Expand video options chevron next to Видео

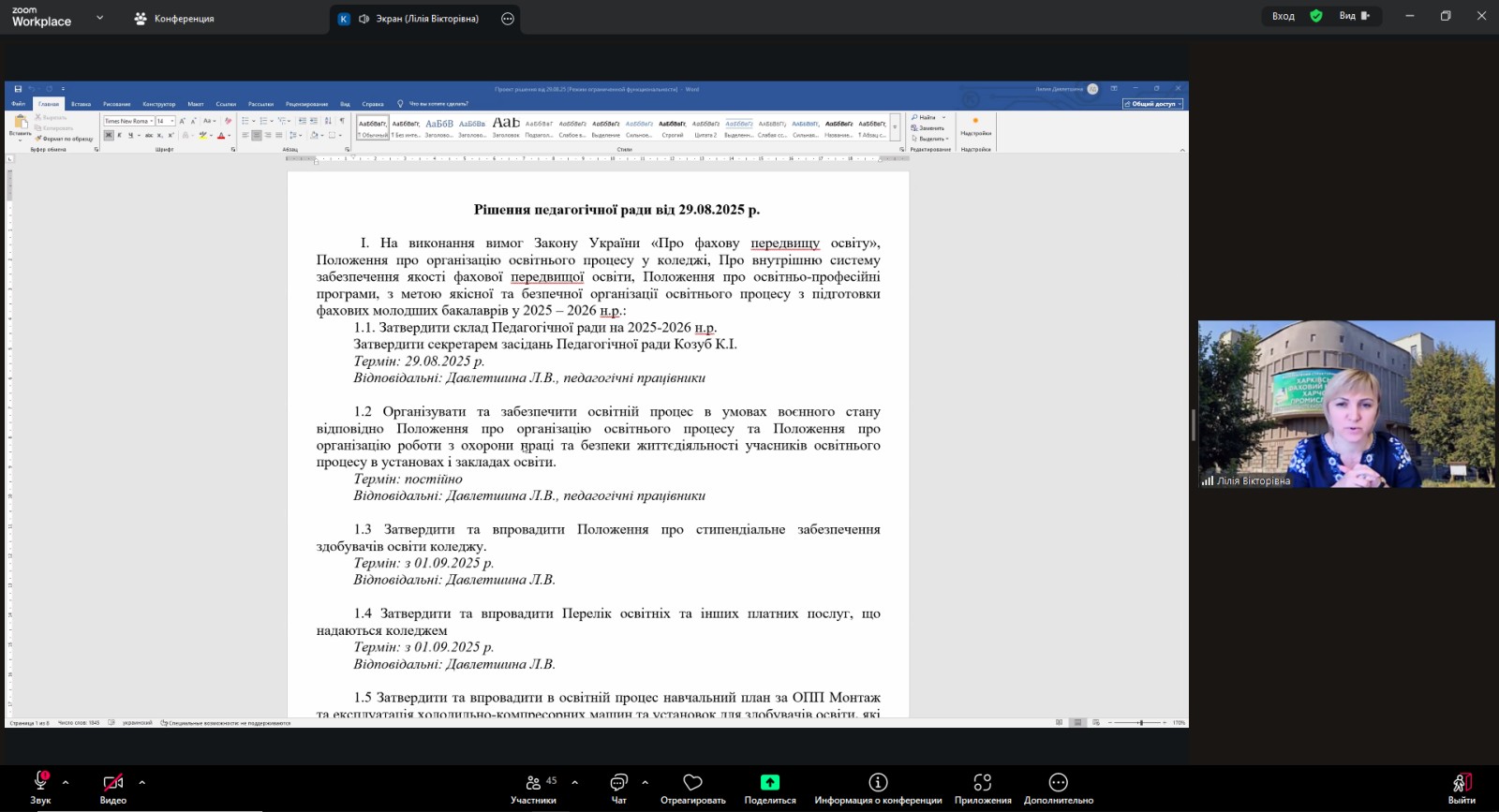click(x=141, y=782)
